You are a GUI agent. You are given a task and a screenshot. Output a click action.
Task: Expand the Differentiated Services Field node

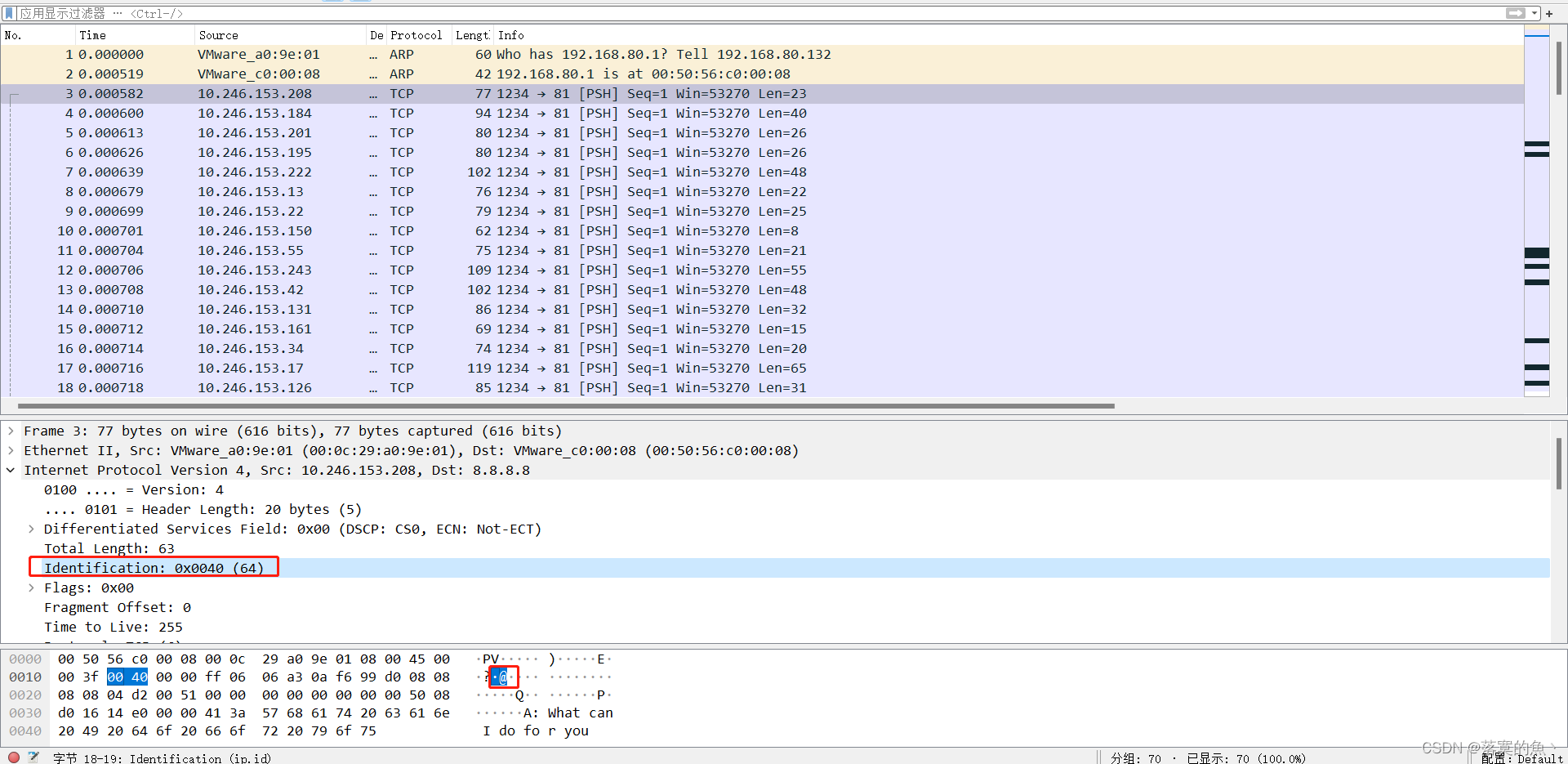point(31,529)
